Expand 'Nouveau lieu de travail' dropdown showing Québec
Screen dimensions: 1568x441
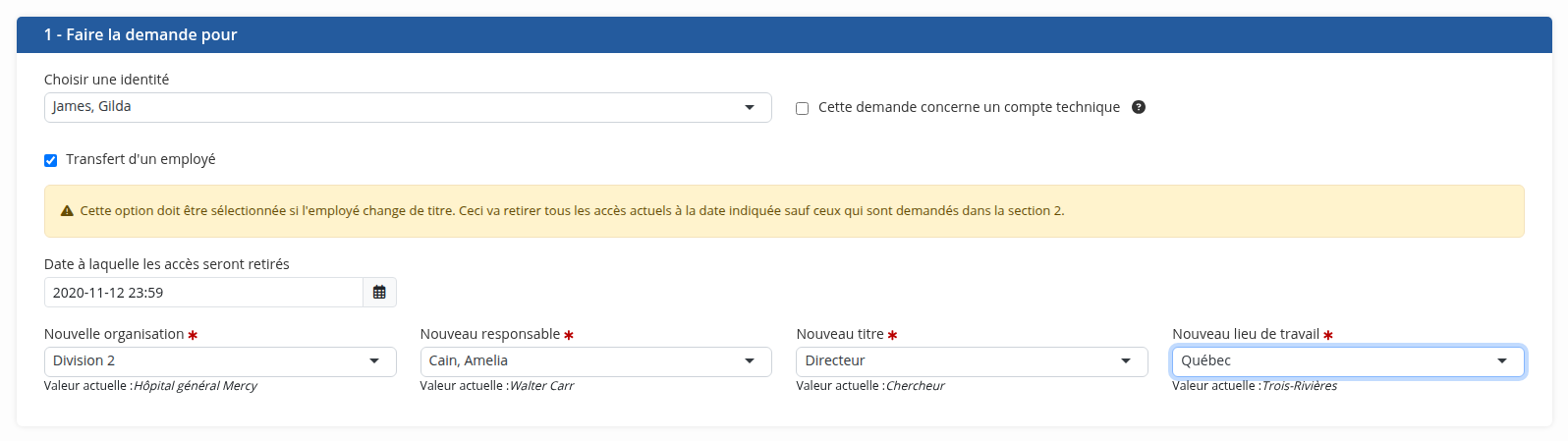[1348, 361]
